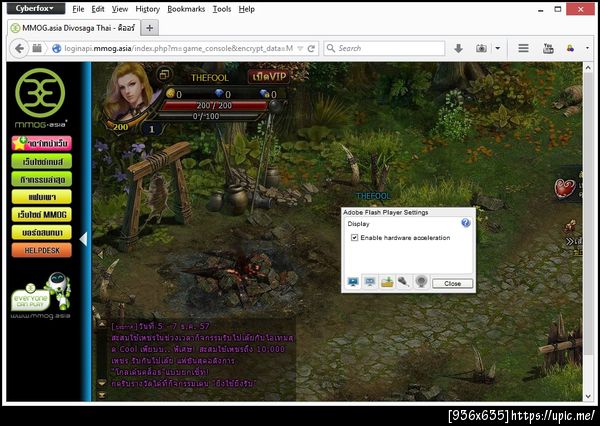Select the Local Storage folder tab icon
600x426 pixels.
(x=387, y=282)
